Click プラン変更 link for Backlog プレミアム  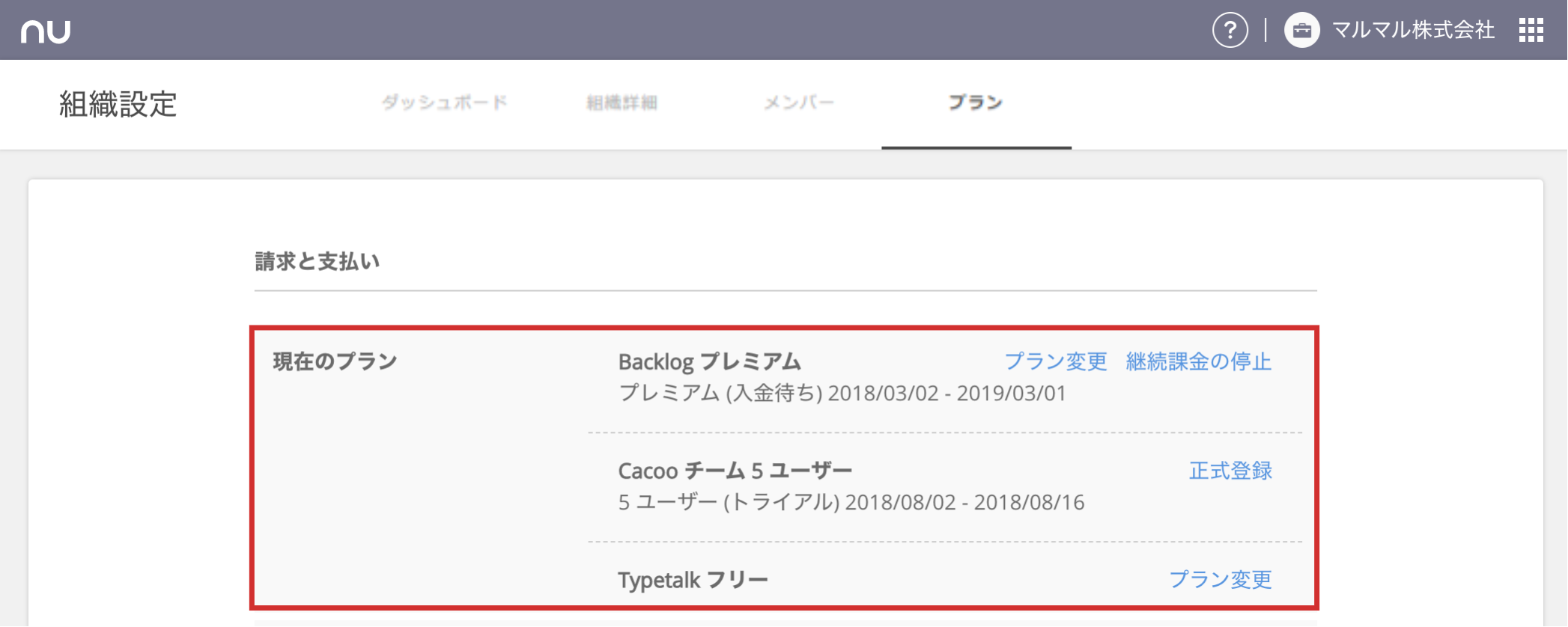click(x=1056, y=361)
